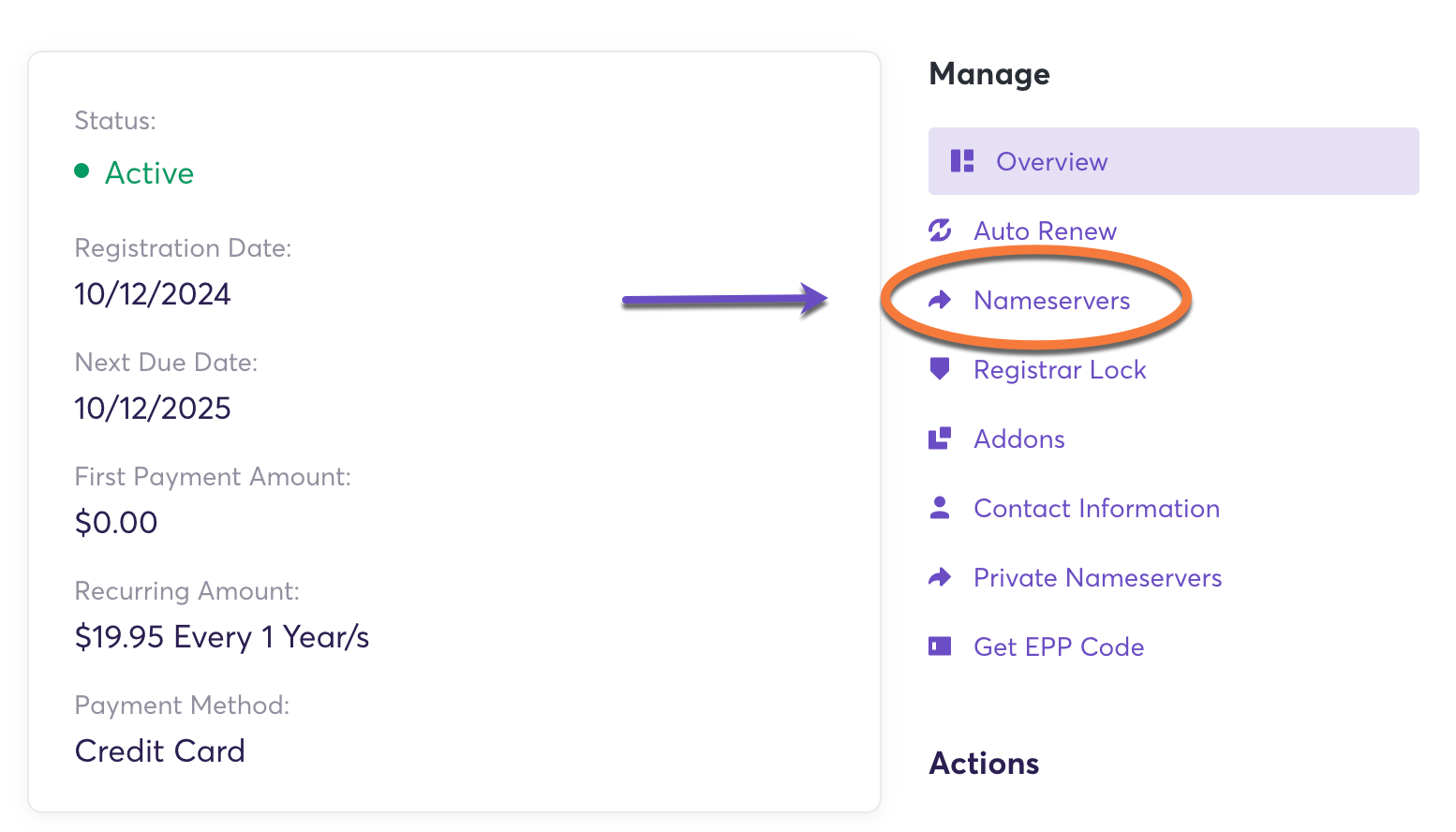The image size is (1456, 832).
Task: Click the Auto Renew sync icon
Action: pyautogui.click(x=940, y=230)
